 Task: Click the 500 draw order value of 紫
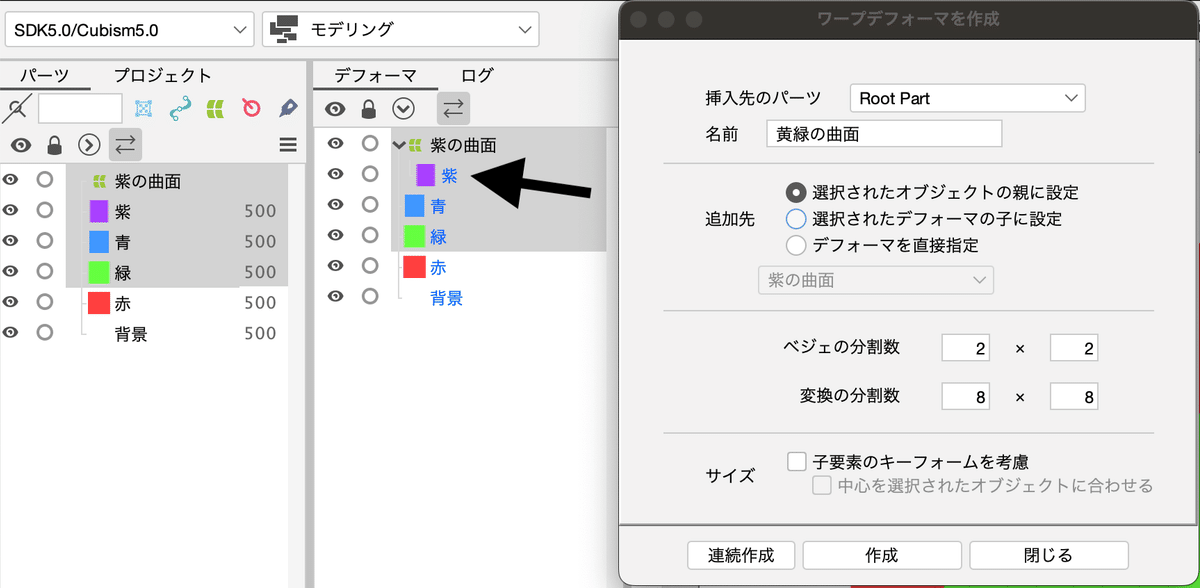(x=260, y=212)
